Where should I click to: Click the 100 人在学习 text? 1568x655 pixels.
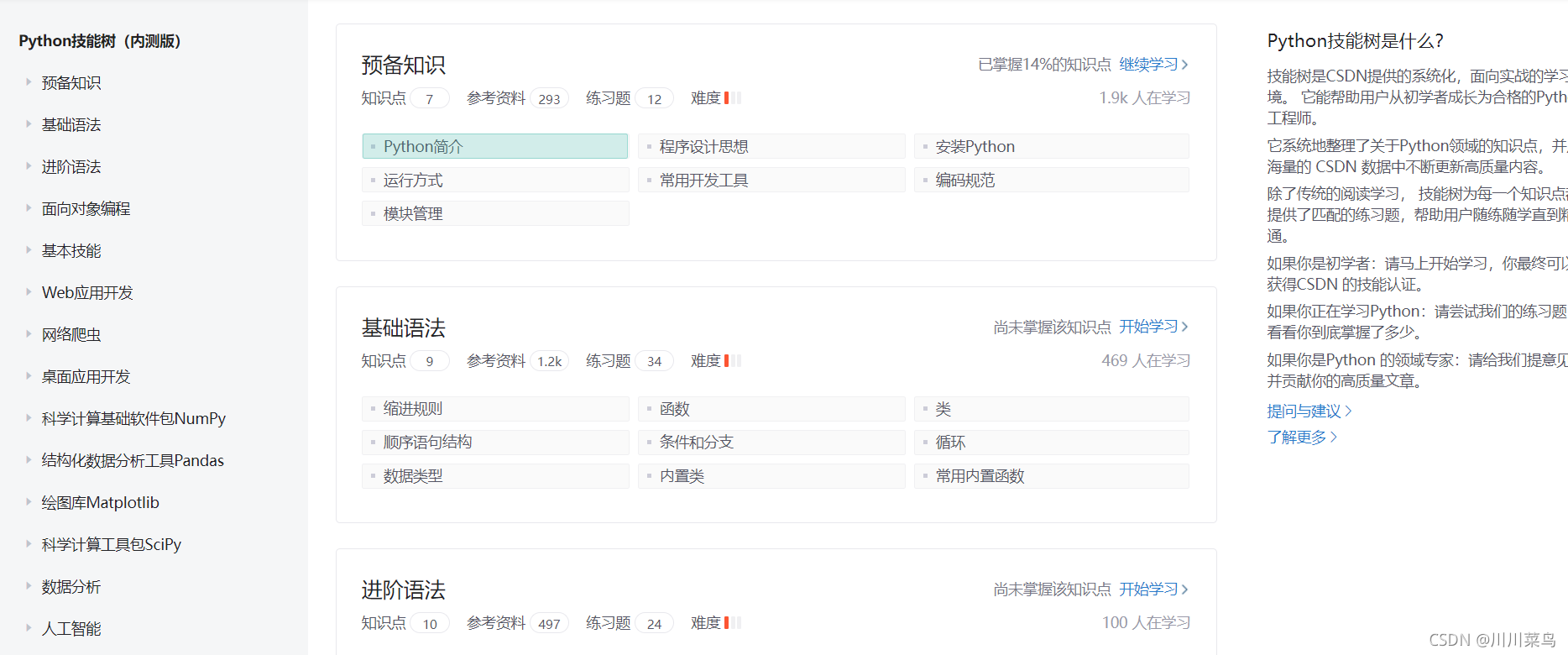[x=1146, y=623]
